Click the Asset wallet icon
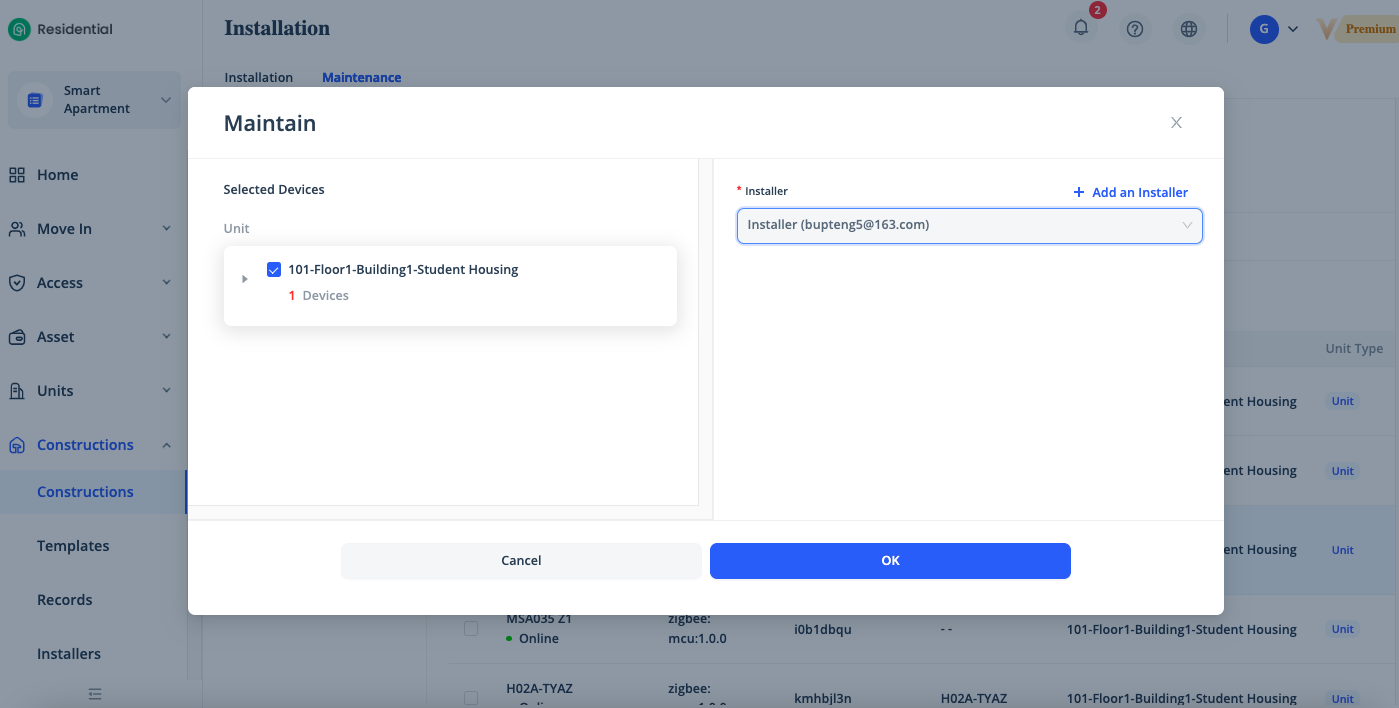1399x708 pixels. [x=17, y=337]
